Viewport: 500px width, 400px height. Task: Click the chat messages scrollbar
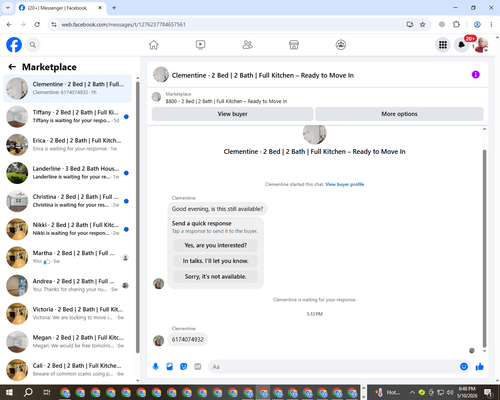(484, 248)
